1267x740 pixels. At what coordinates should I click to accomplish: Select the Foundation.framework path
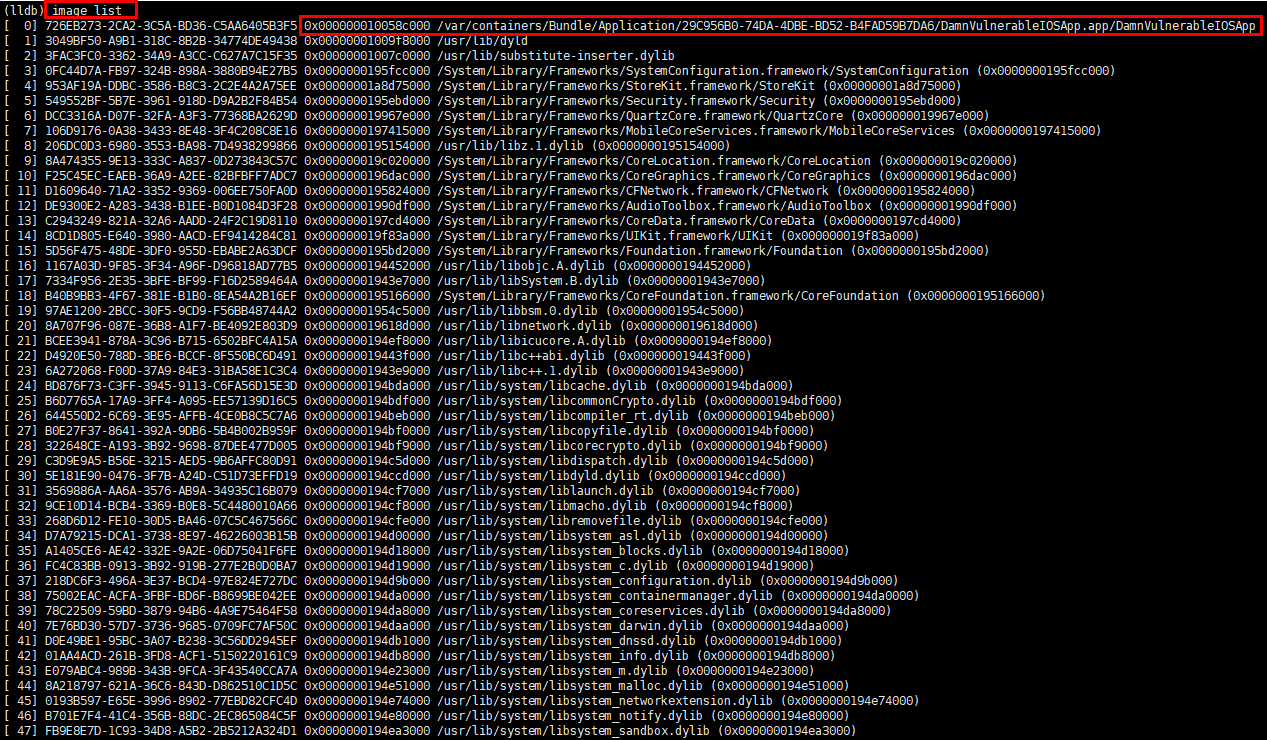pos(639,250)
